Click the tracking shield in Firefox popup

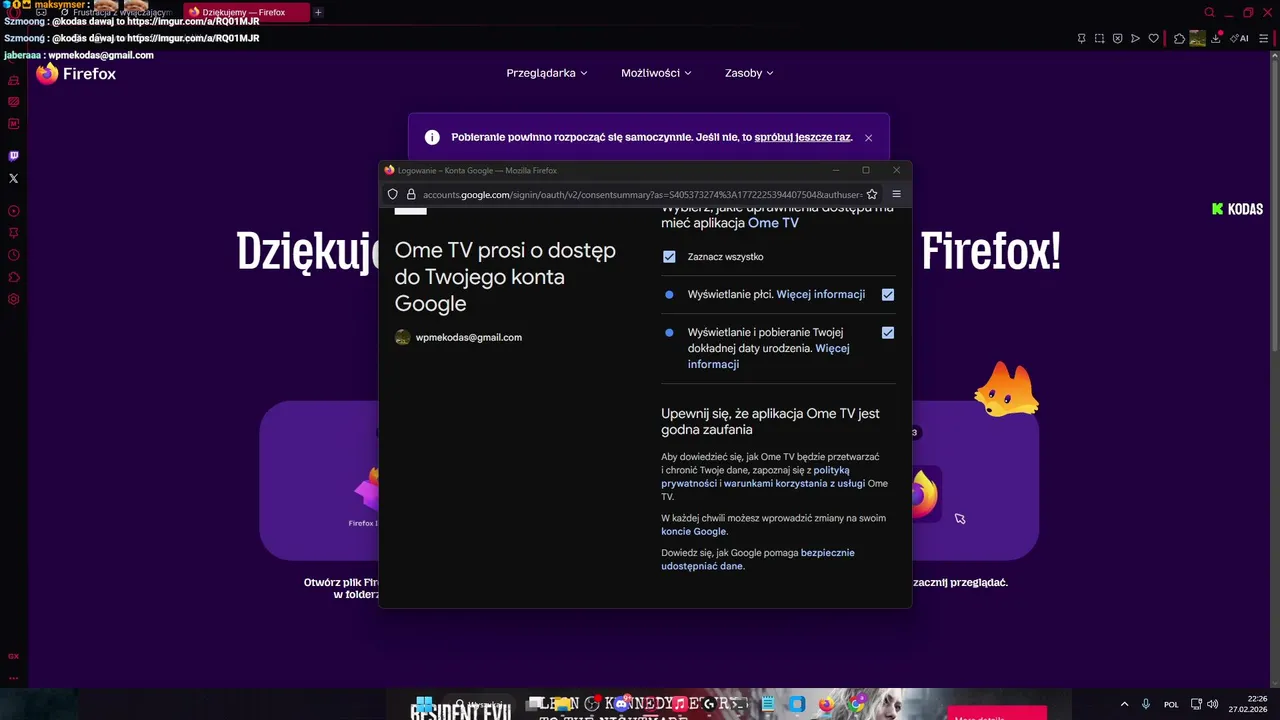393,194
